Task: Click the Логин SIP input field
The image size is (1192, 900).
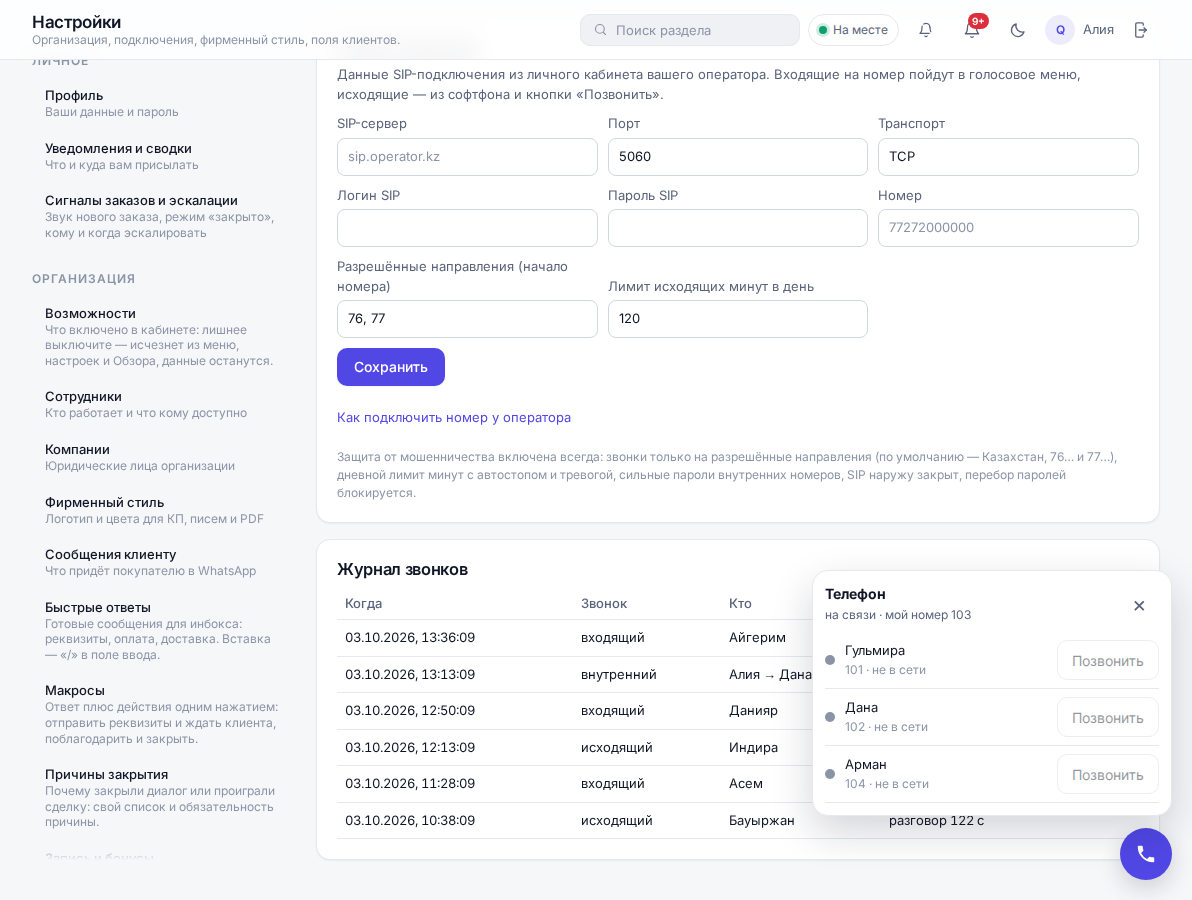Action: (467, 228)
